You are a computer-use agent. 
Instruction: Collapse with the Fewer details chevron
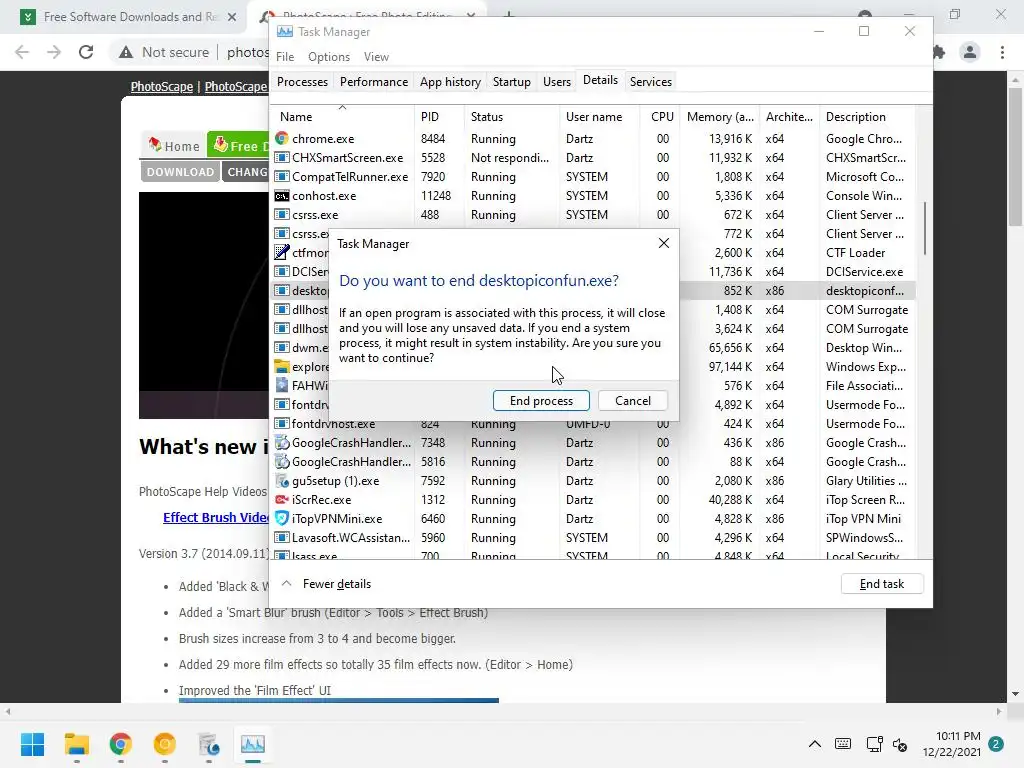tap(286, 583)
